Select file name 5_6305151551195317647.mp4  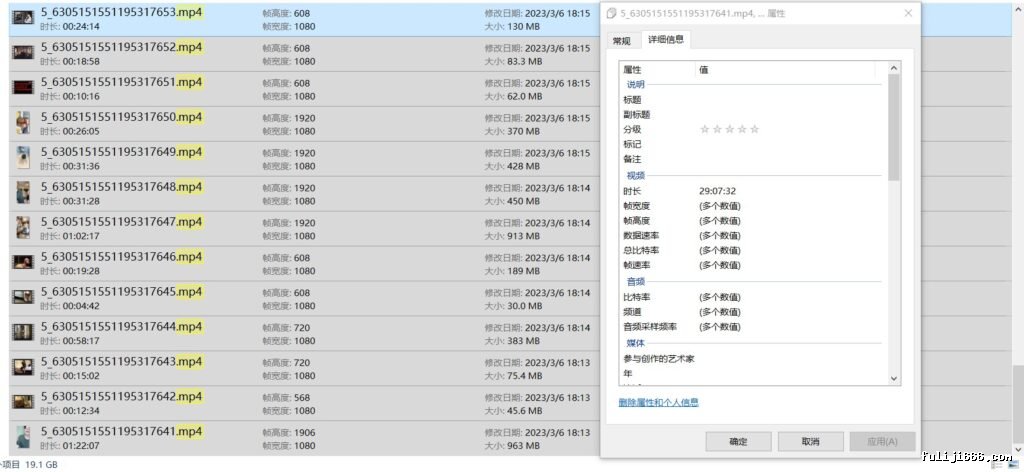[x=121, y=222]
